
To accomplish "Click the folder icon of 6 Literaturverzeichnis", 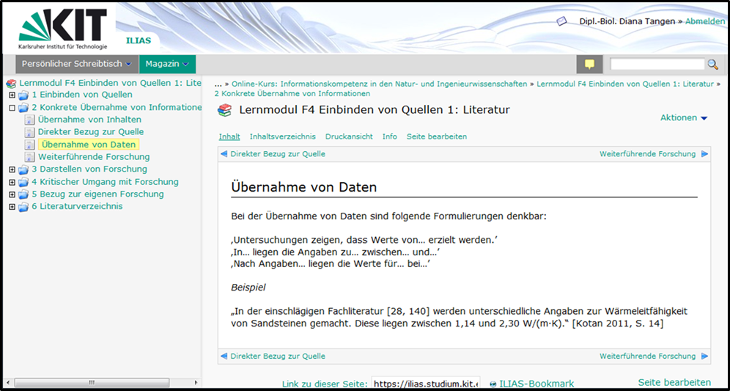I will pos(23,207).
